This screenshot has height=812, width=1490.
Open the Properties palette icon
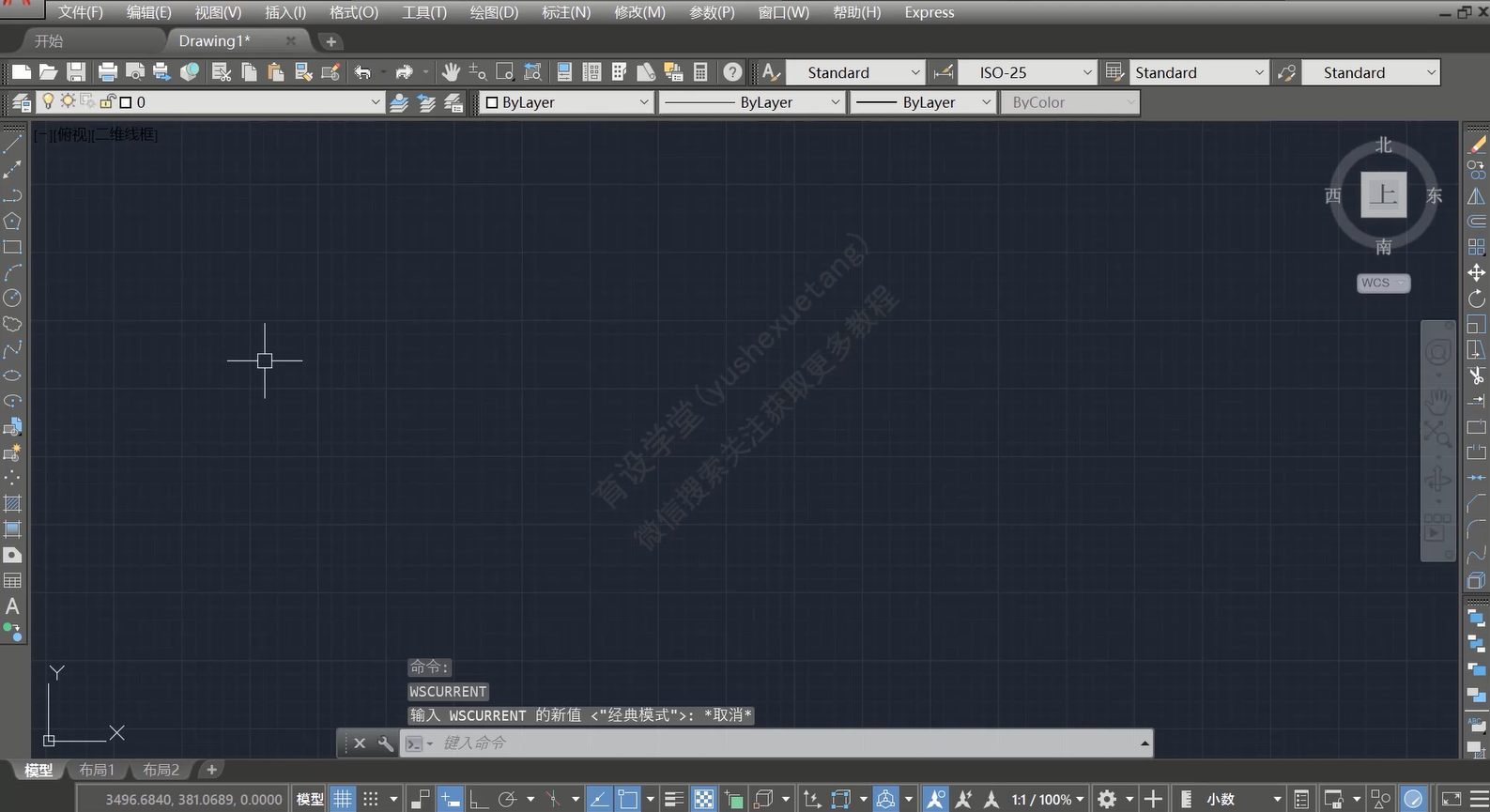tap(564, 72)
